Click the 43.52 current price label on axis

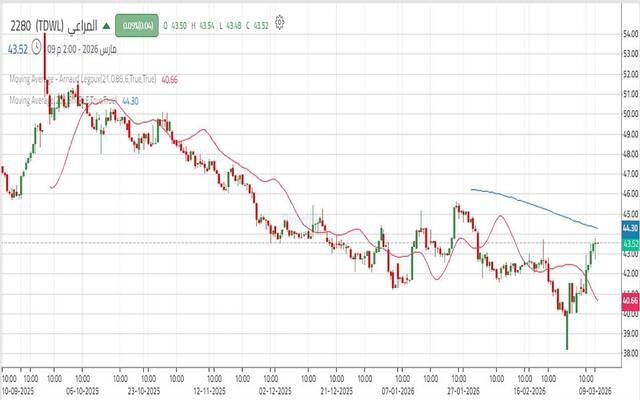coord(630,244)
